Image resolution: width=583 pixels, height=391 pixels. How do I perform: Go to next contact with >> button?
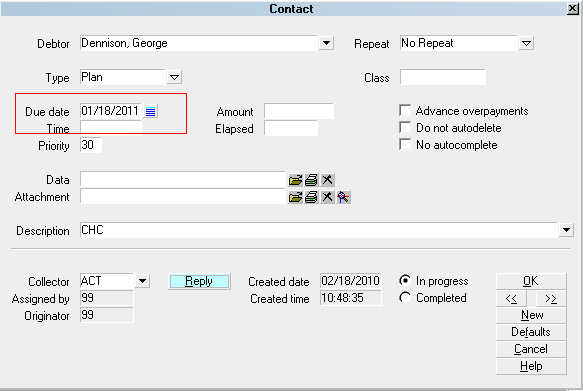(x=551, y=298)
